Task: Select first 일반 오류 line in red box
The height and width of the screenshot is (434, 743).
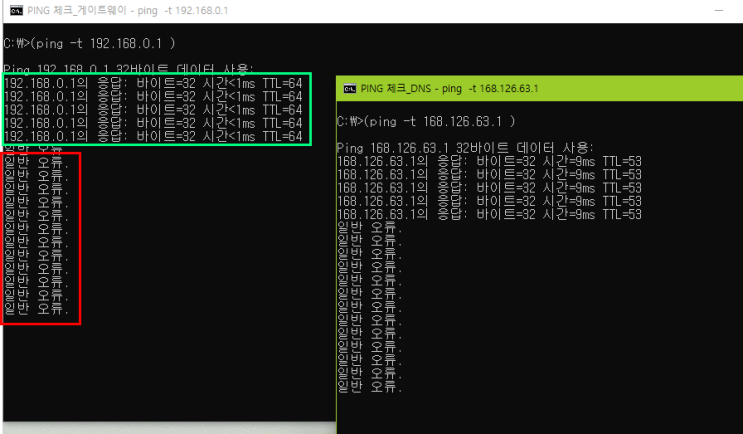Action: [x=37, y=163]
